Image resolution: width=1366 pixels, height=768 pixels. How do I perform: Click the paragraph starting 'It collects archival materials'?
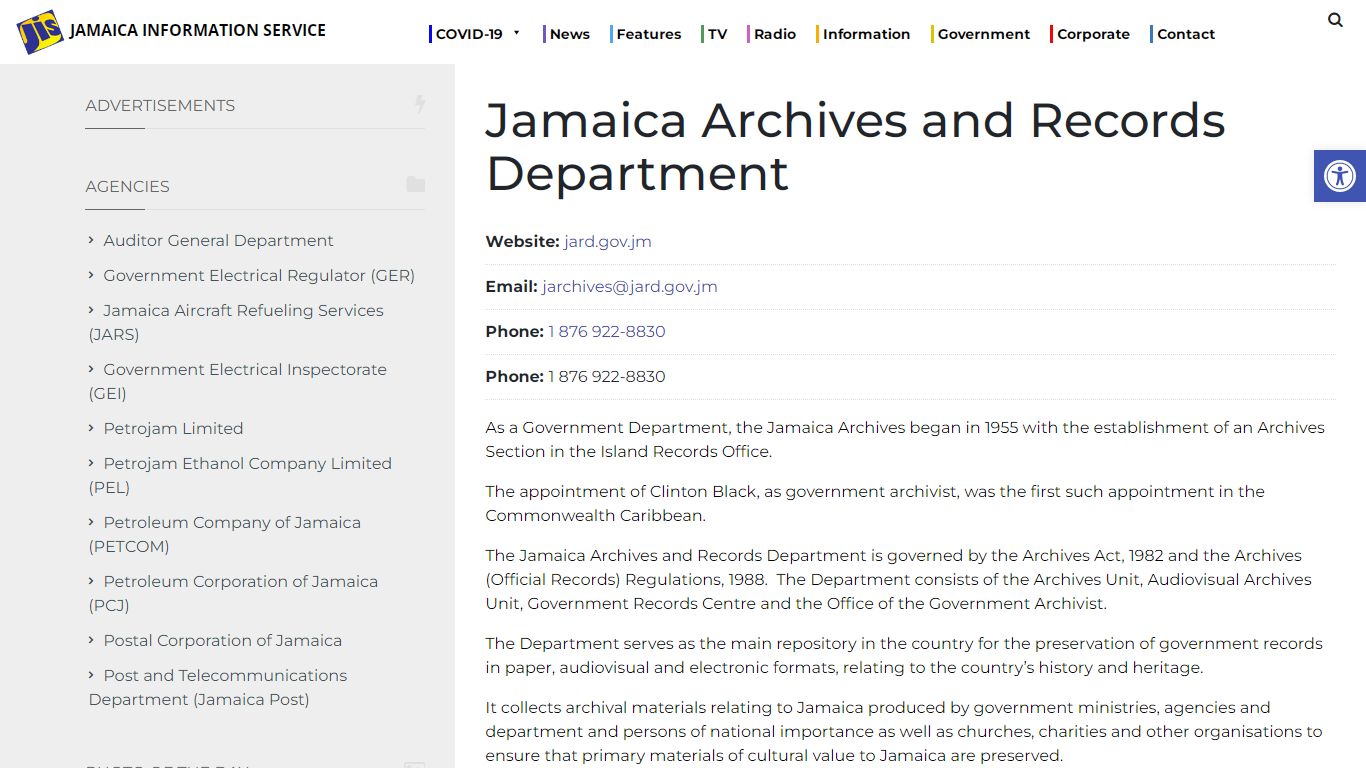(904, 732)
